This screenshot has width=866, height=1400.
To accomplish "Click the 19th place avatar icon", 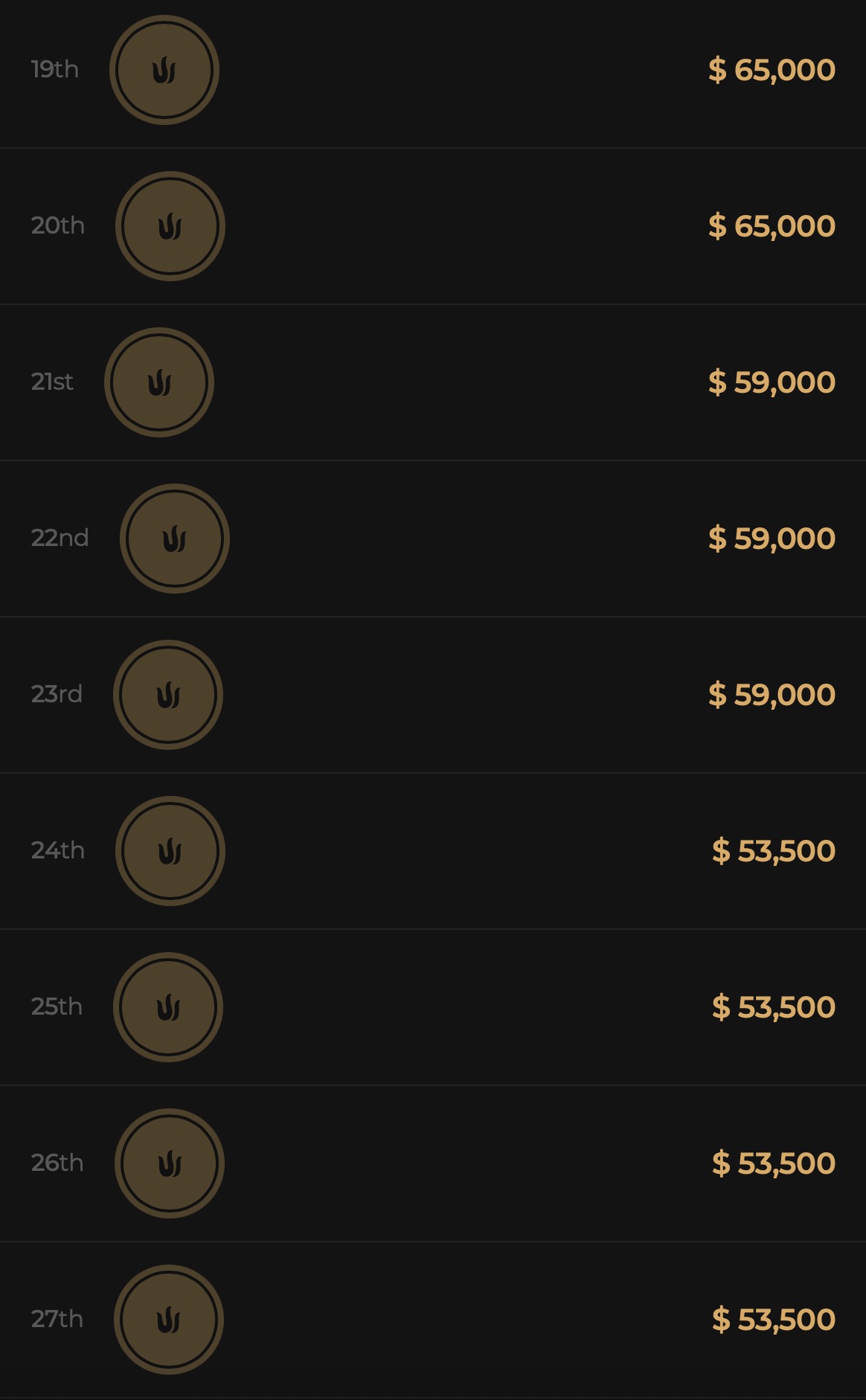I will (164, 70).
